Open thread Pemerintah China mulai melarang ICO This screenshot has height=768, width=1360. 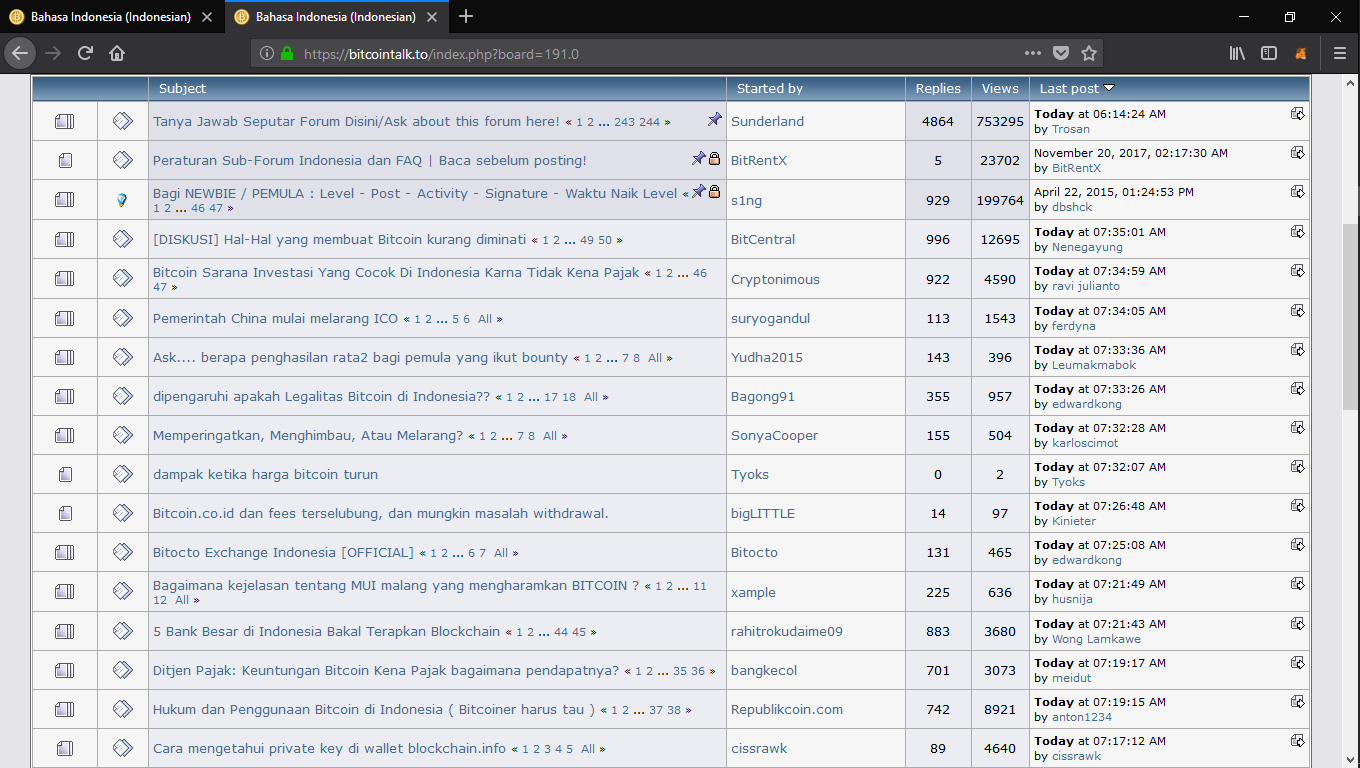tap(275, 318)
